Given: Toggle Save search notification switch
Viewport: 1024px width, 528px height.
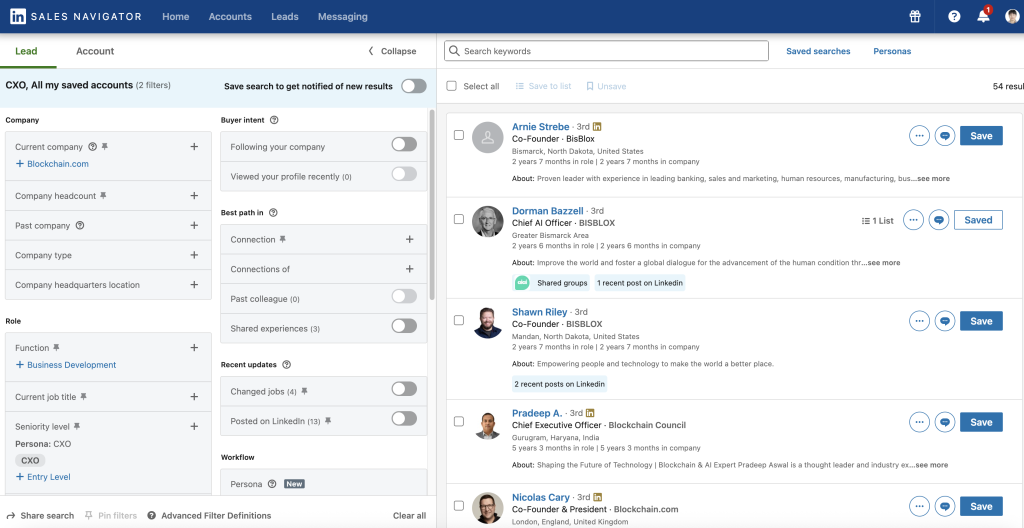Looking at the screenshot, I should (x=413, y=86).
